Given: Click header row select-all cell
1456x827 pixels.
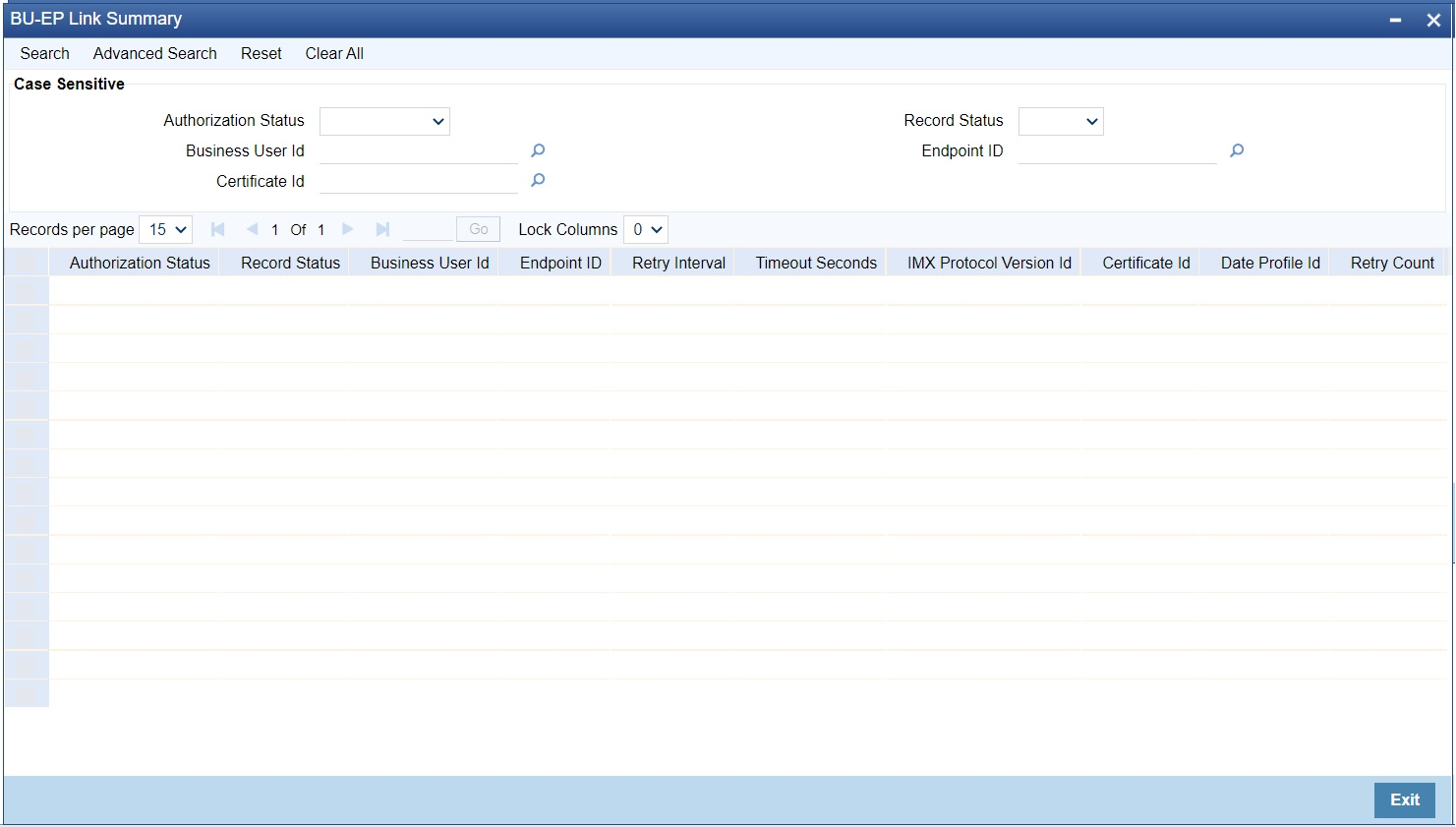Looking at the screenshot, I should tap(27, 263).
